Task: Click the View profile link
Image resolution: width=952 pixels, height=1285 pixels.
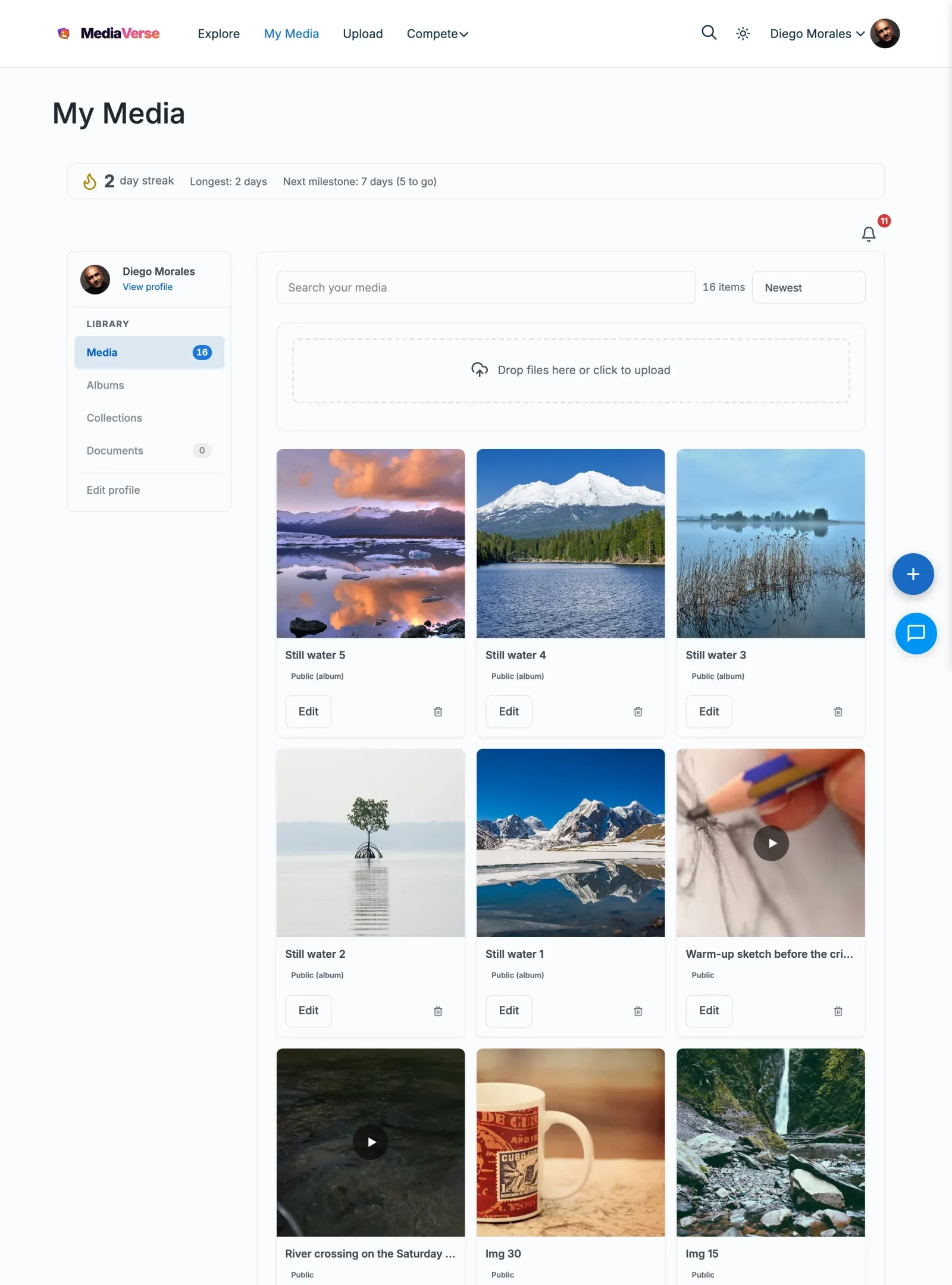Action: pyautogui.click(x=148, y=287)
